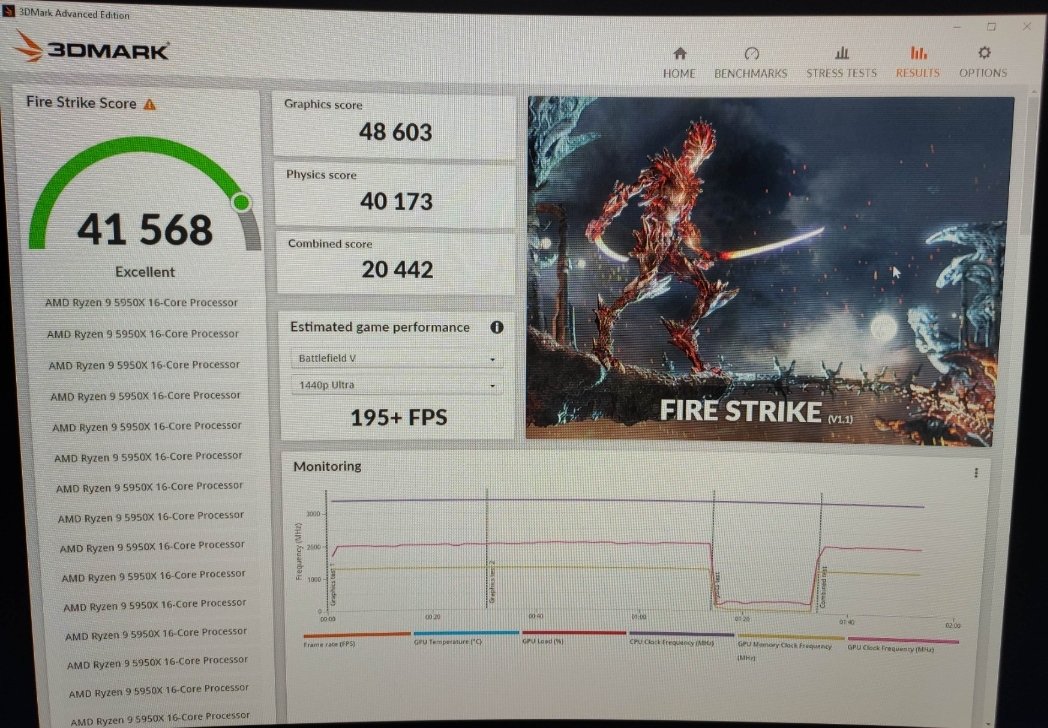
Task: Go to the HOME section
Action: [679, 62]
